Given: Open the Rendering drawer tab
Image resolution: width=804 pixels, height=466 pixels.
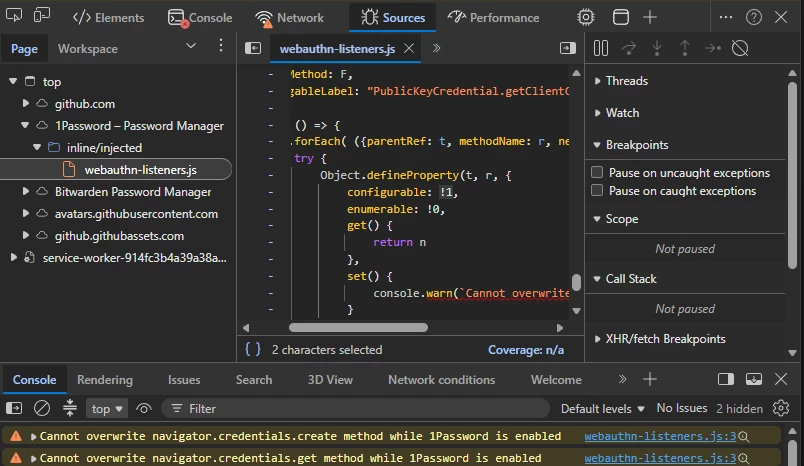Looking at the screenshot, I should pos(105,380).
